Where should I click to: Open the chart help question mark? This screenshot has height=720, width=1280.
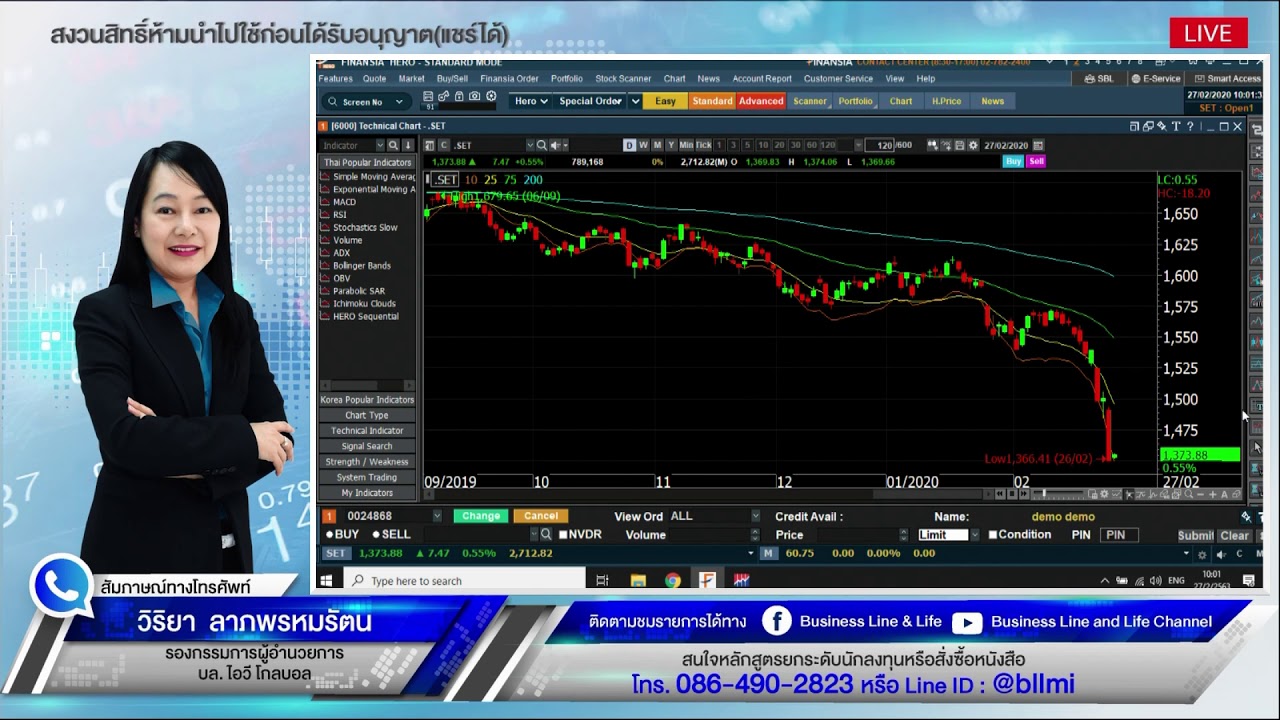[1190, 126]
